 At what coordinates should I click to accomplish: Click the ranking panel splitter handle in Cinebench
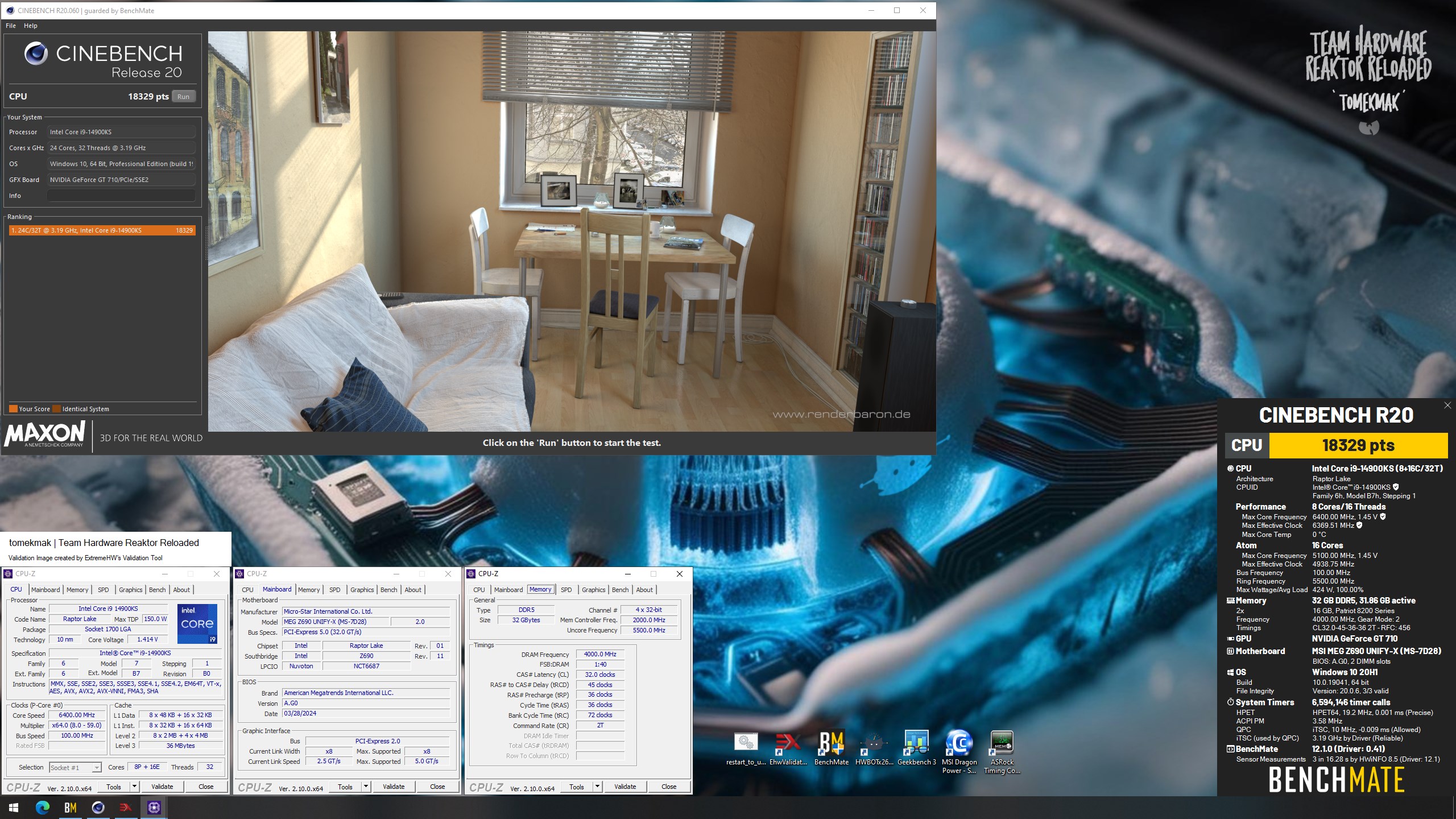coord(206,243)
